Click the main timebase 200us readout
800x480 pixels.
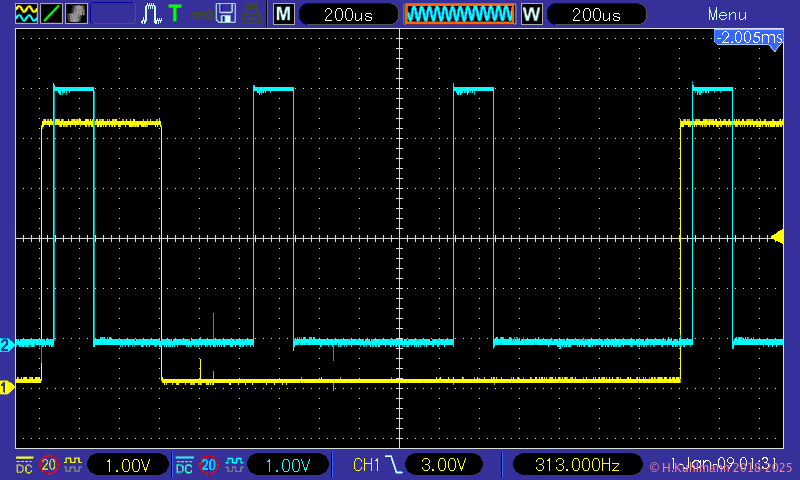[348, 14]
